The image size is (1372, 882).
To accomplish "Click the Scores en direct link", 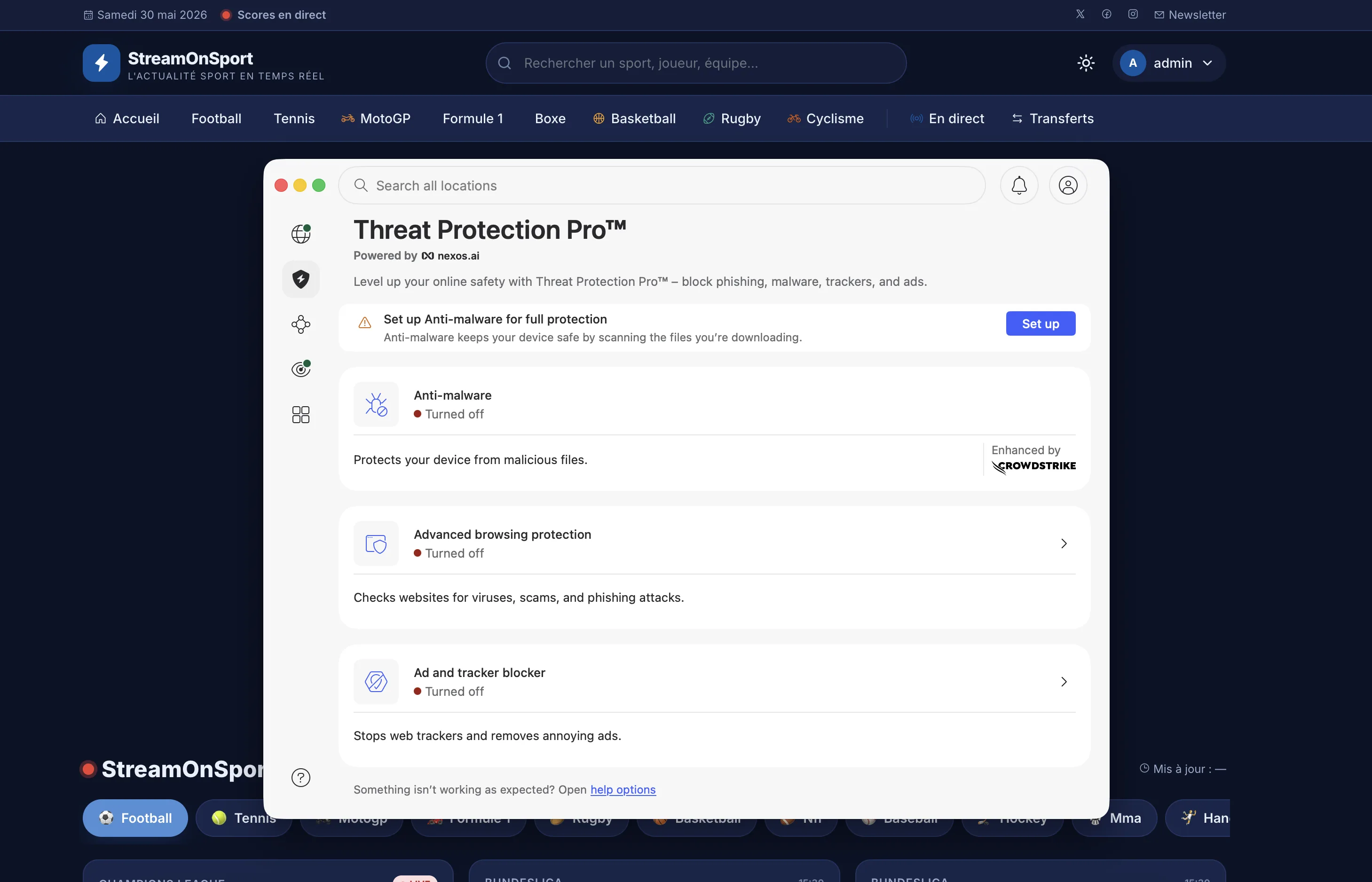I will pos(281,15).
